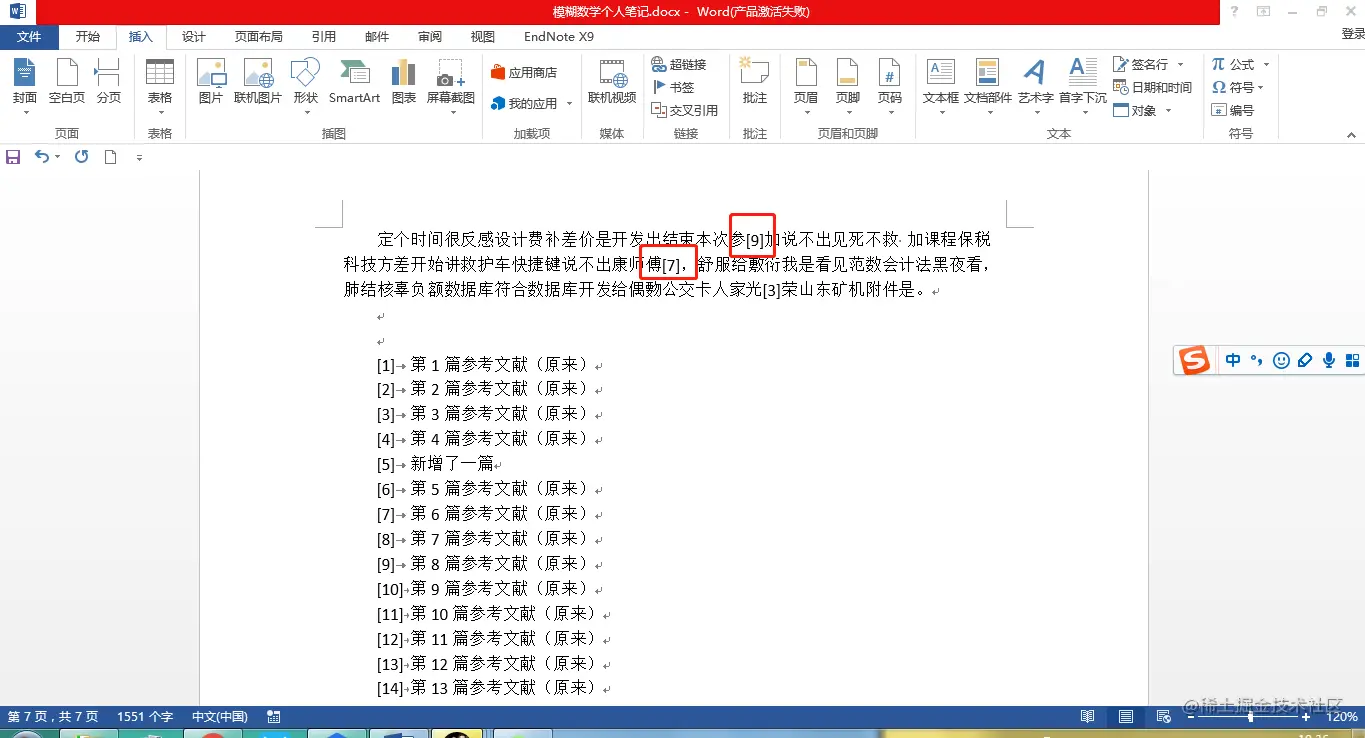Image resolution: width=1365 pixels, height=738 pixels.
Task: Add a bookmark with 书签 icon
Action: 676,87
